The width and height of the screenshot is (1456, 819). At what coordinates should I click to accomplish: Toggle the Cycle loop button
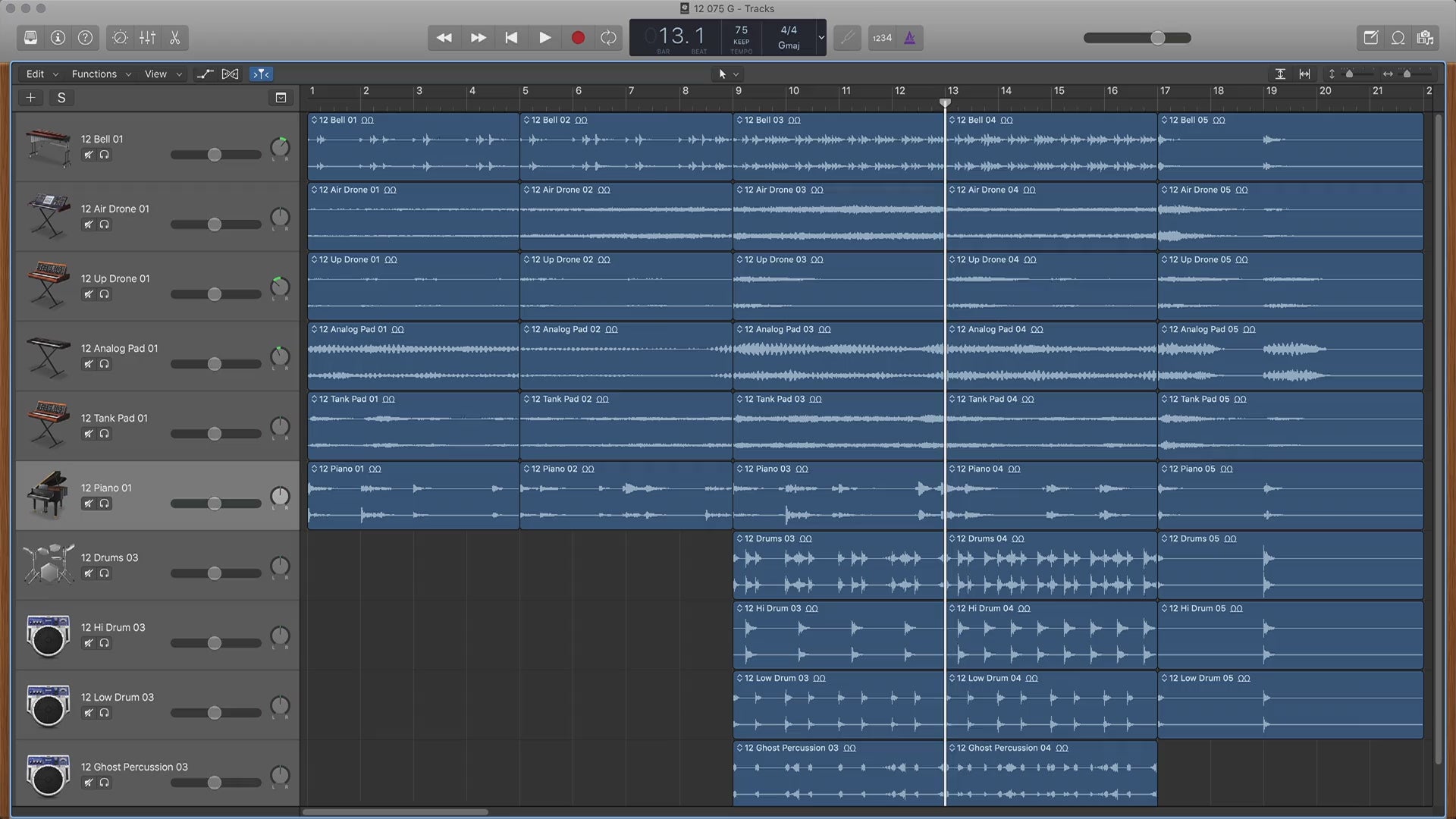[x=608, y=37]
